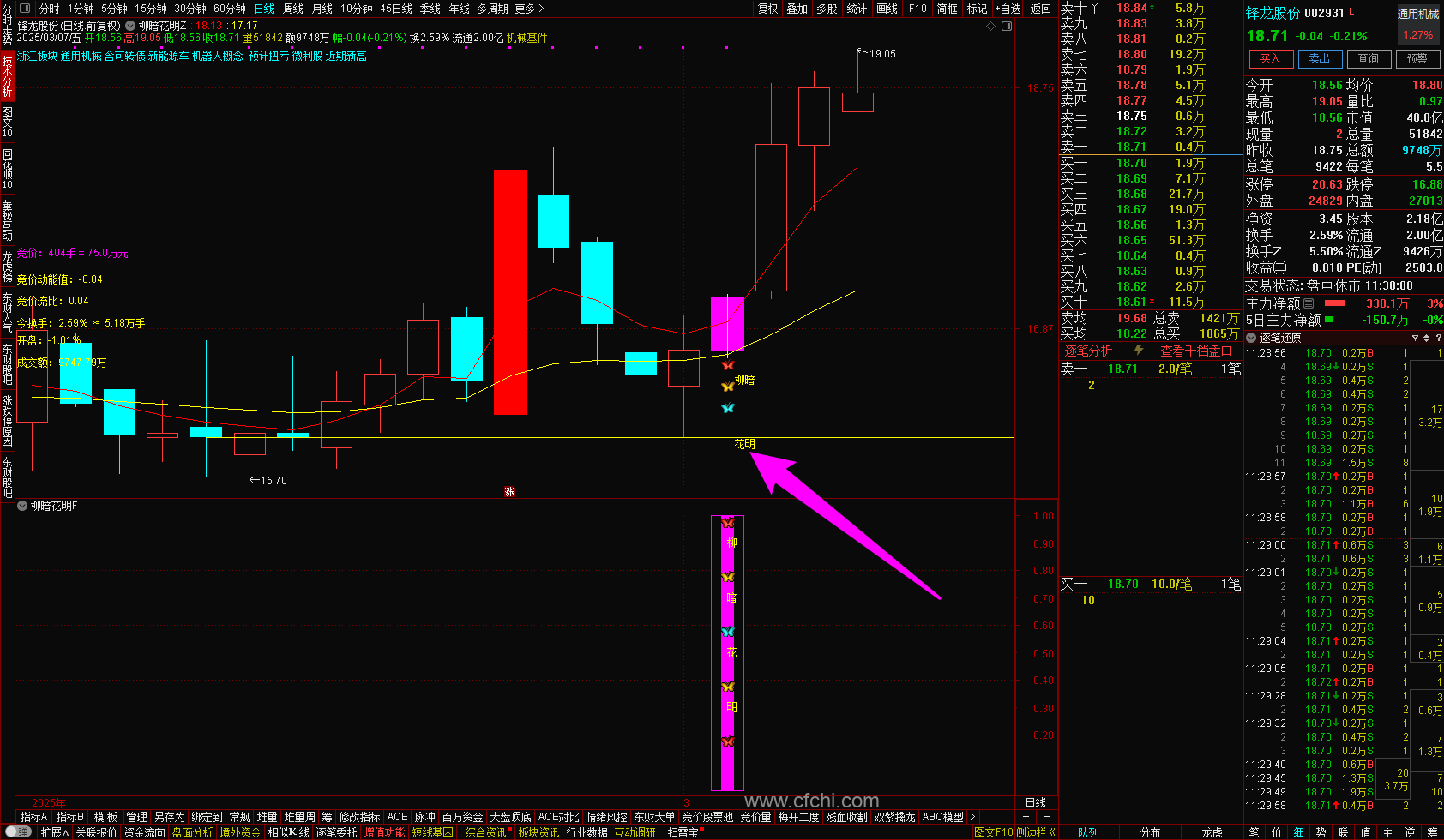The image size is (1444, 840).
Task: Click the 日线 period label below the chart axis
Action: 1036,802
